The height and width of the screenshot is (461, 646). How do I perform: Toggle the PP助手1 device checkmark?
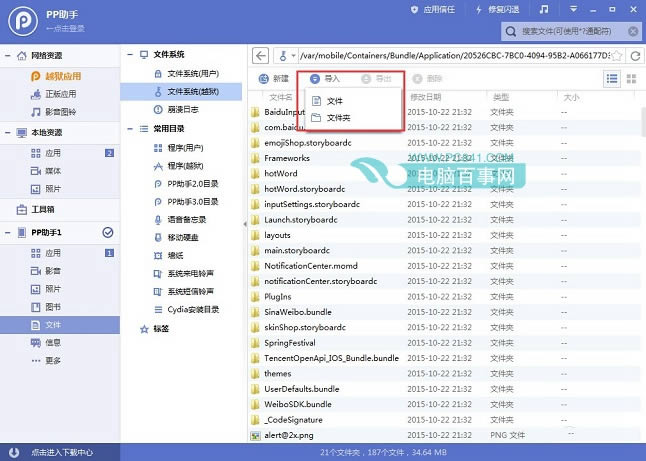point(108,233)
